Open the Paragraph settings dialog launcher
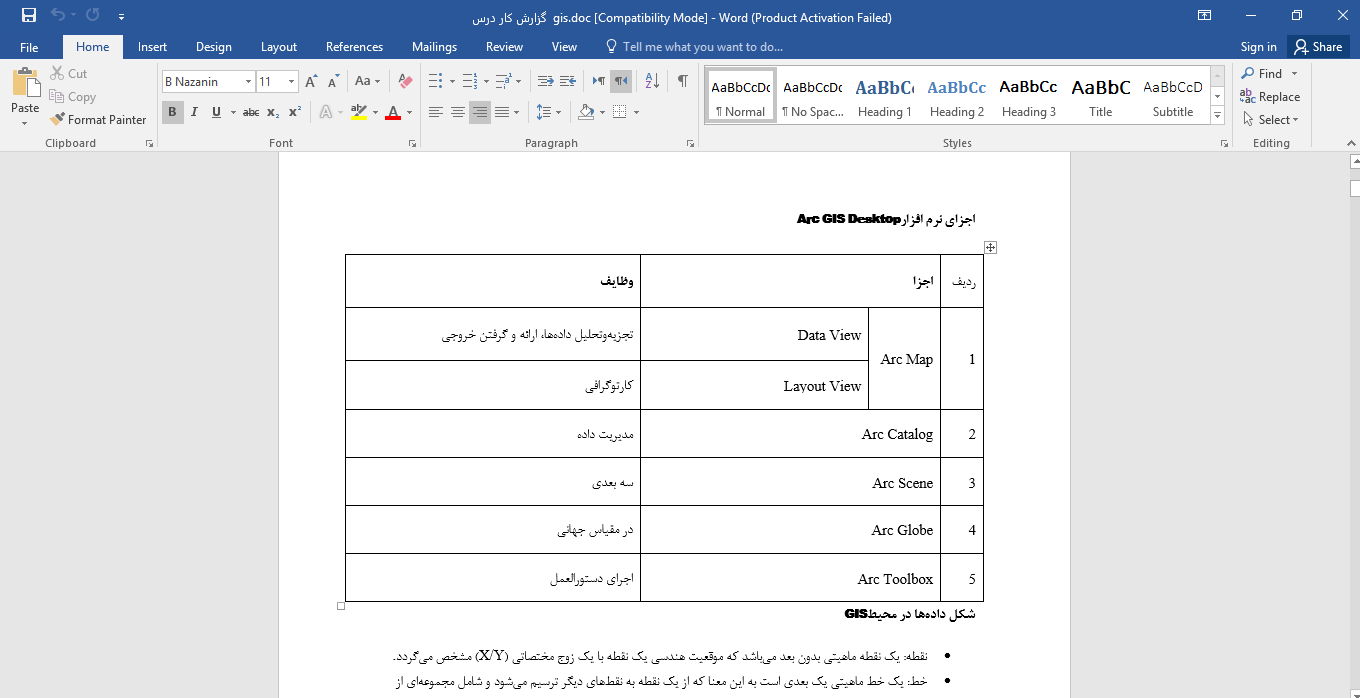The image size is (1360, 698). (691, 144)
